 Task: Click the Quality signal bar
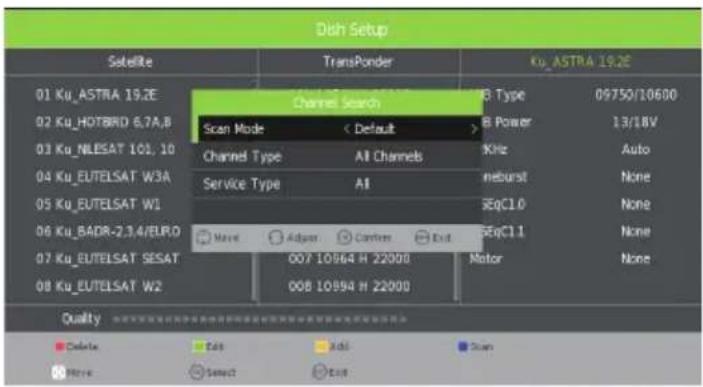pos(260,319)
